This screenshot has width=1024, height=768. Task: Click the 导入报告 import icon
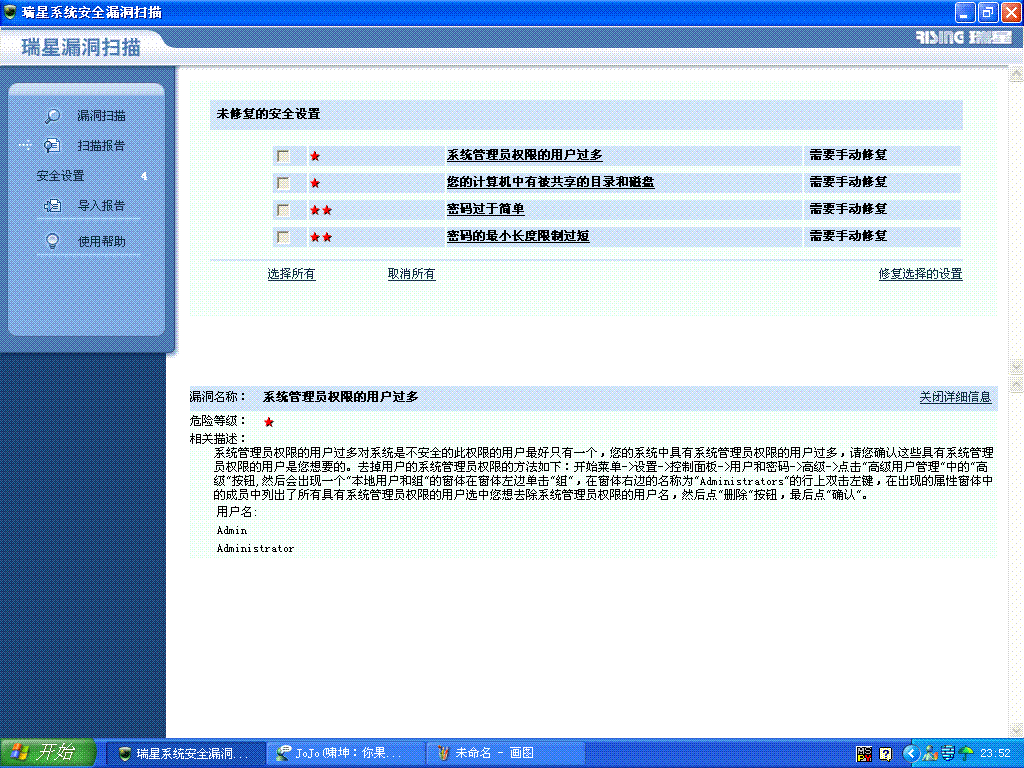click(x=52, y=206)
